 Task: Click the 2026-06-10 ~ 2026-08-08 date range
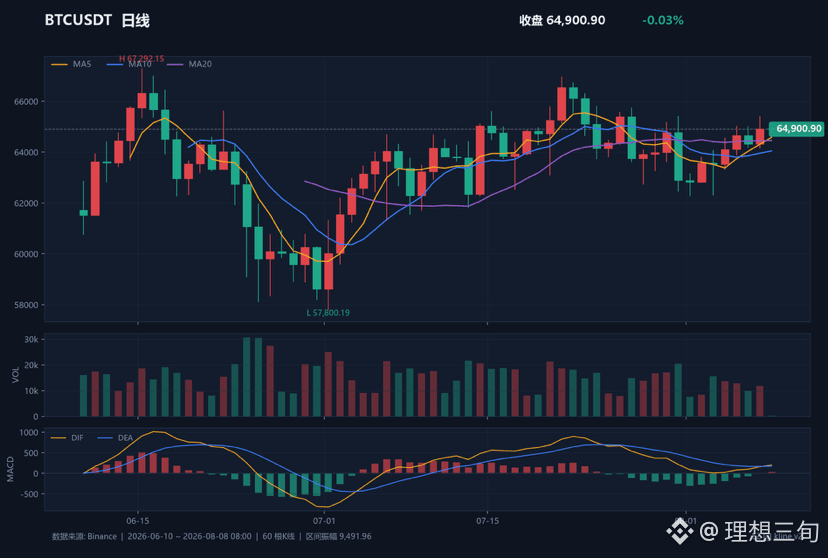[190, 536]
